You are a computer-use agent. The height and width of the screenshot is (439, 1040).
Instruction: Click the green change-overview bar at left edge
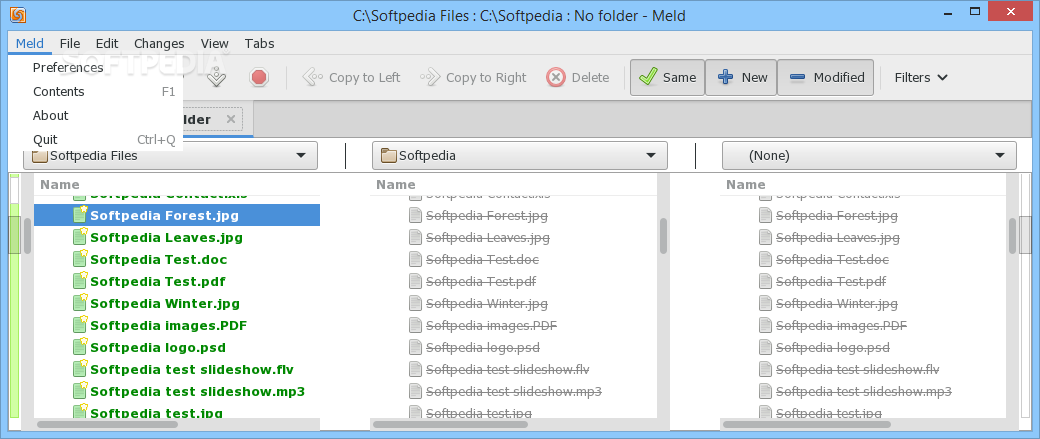tap(15, 298)
